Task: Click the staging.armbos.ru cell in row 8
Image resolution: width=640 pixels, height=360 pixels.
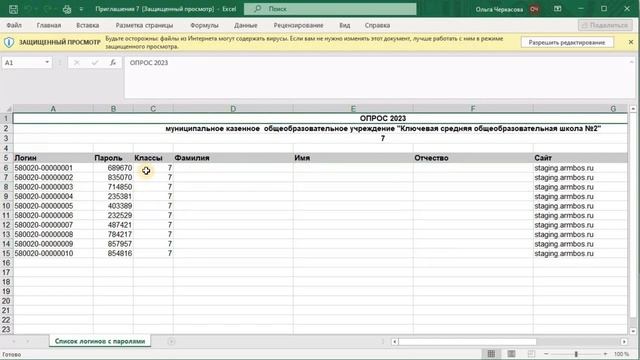Action: tap(580, 187)
